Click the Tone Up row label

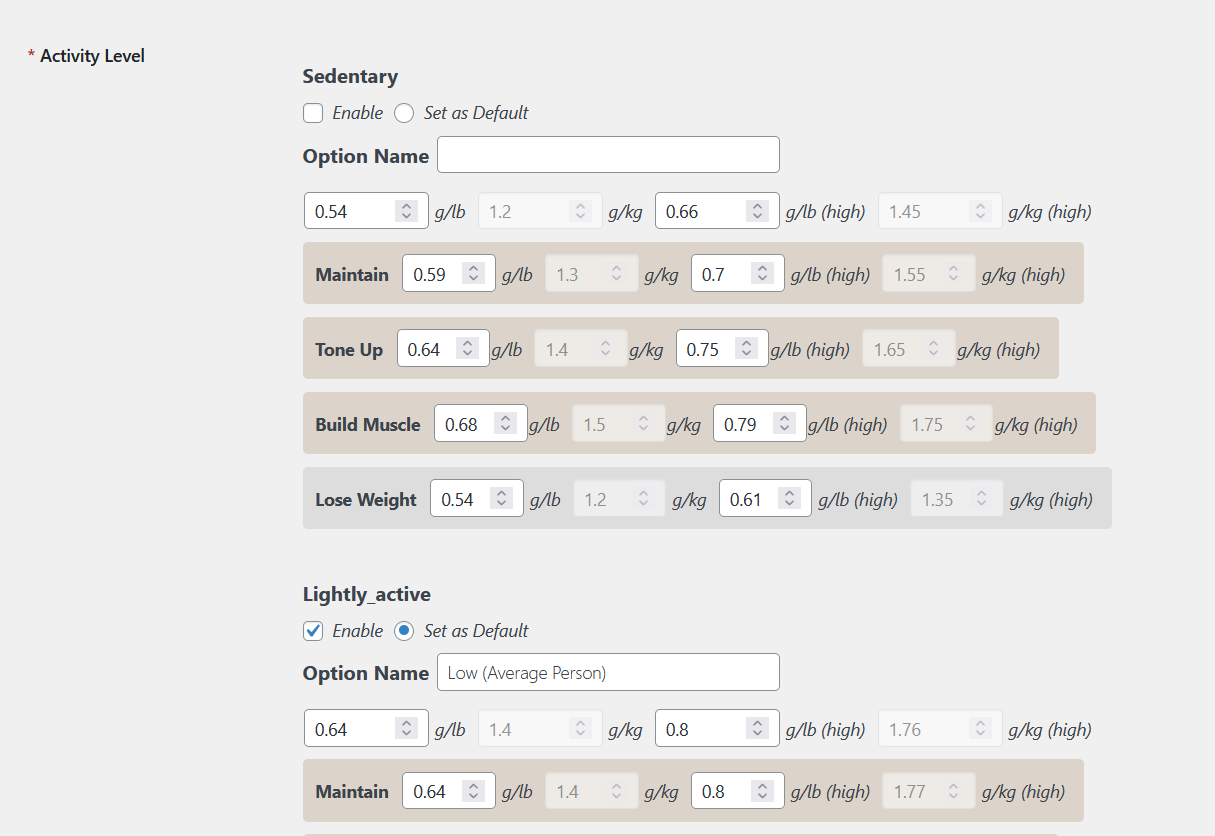[349, 350]
